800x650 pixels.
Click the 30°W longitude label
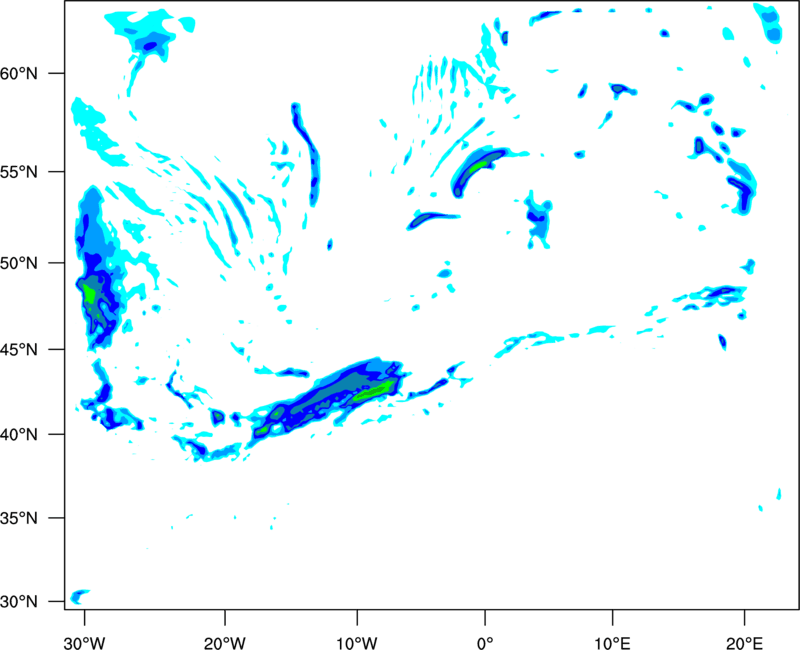click(84, 643)
